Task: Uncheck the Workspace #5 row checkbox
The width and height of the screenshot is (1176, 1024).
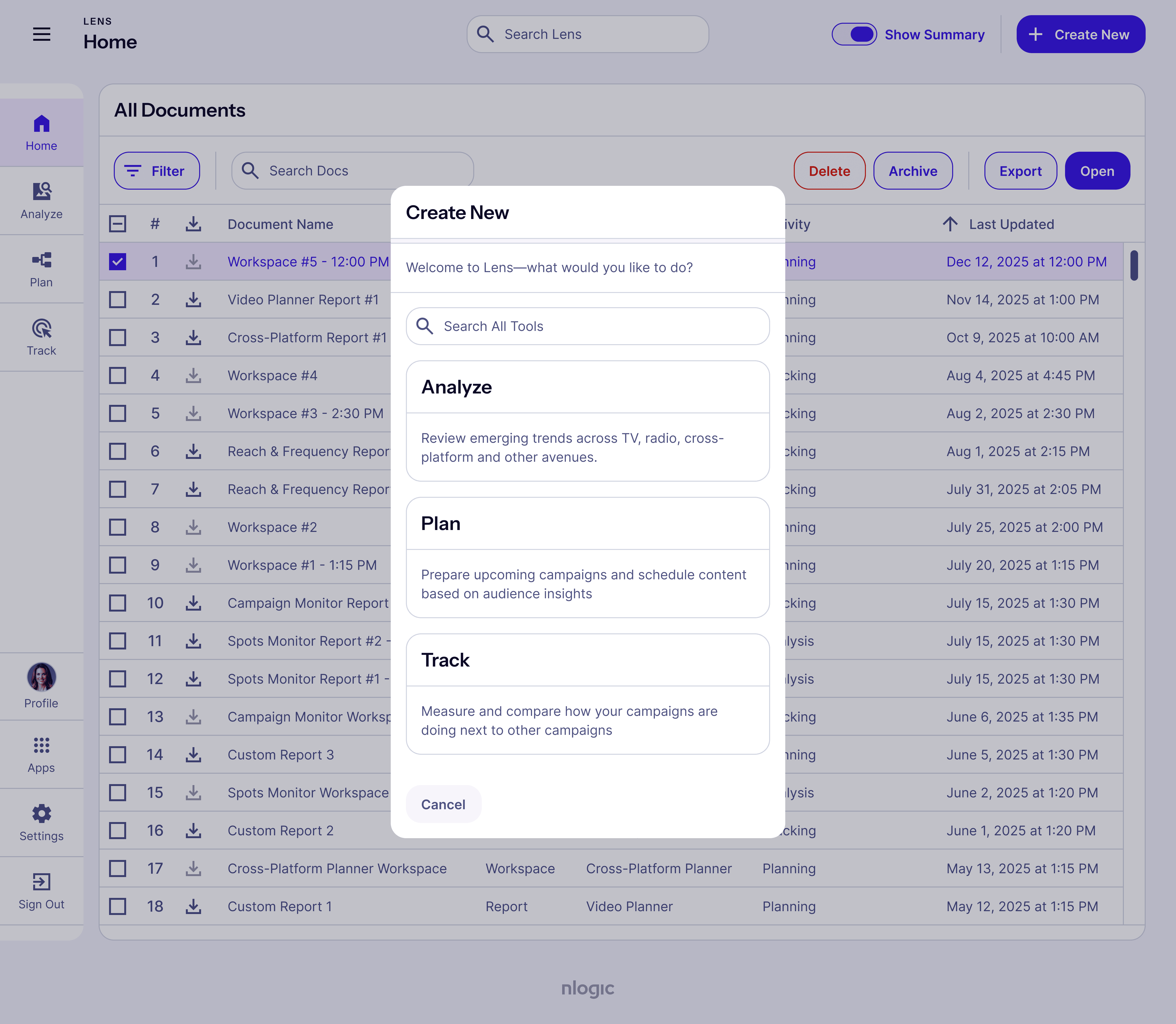Action: tap(118, 262)
